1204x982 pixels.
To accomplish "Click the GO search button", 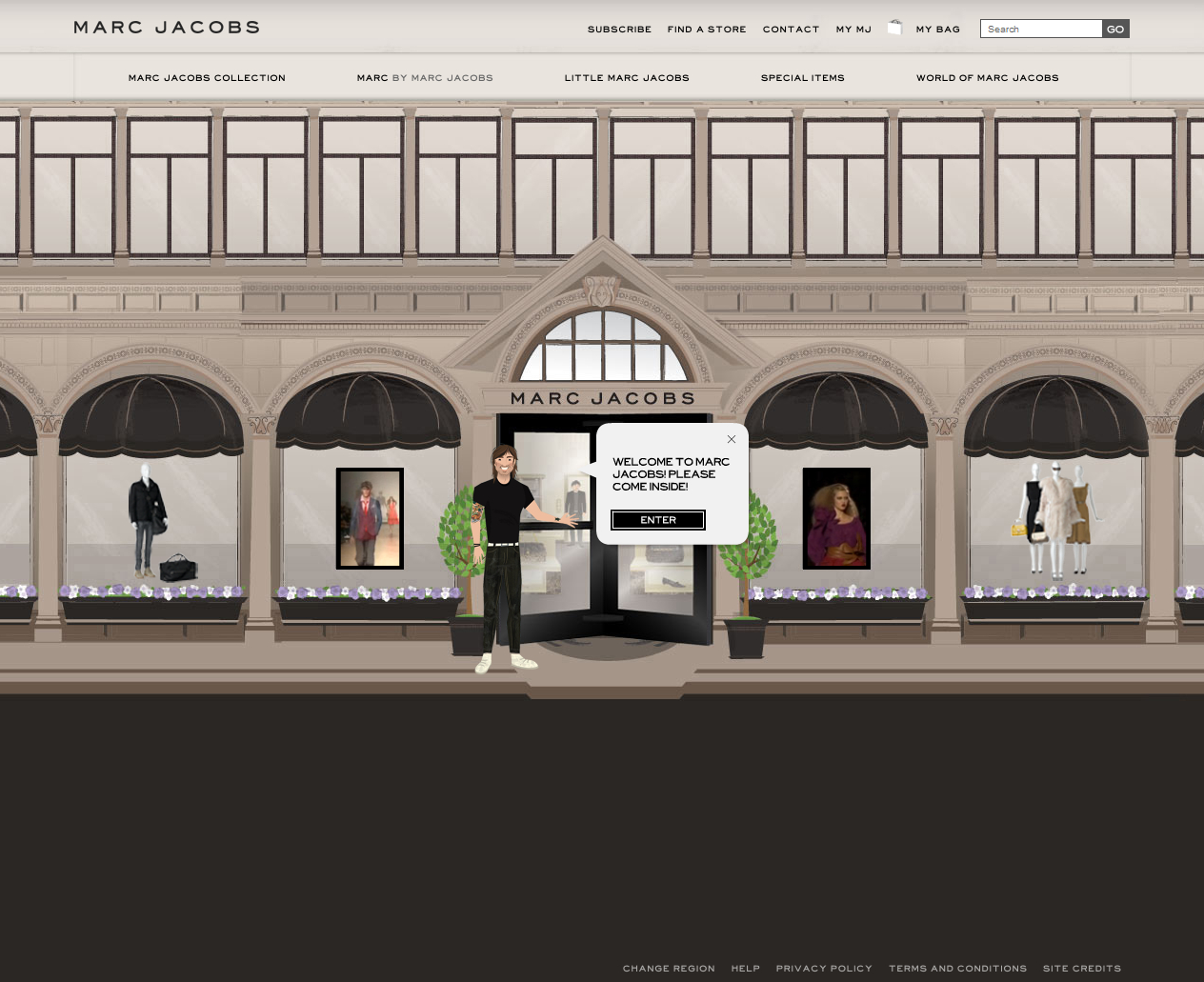I will tap(1115, 29).
